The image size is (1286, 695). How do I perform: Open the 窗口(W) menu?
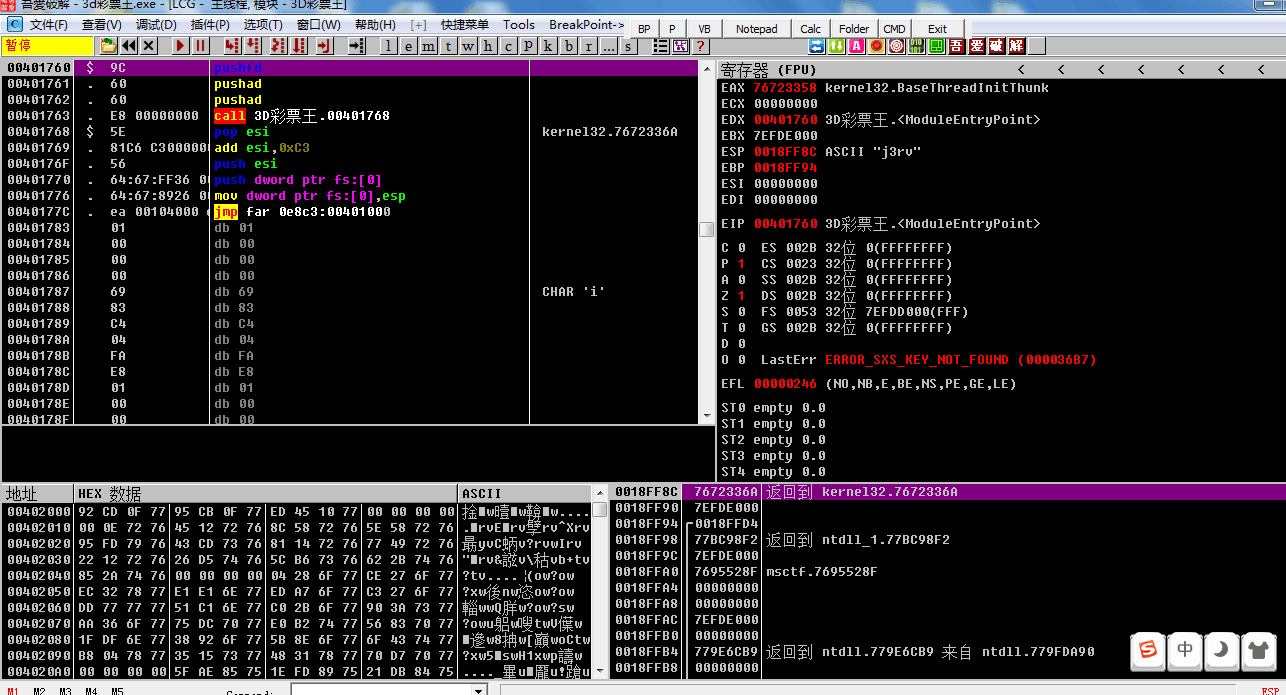[x=319, y=25]
